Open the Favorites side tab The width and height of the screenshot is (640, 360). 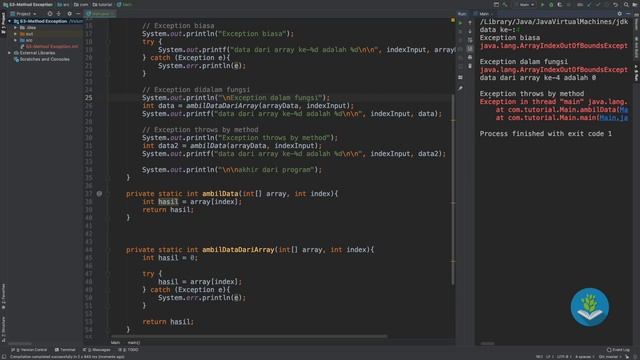[x=3, y=297]
